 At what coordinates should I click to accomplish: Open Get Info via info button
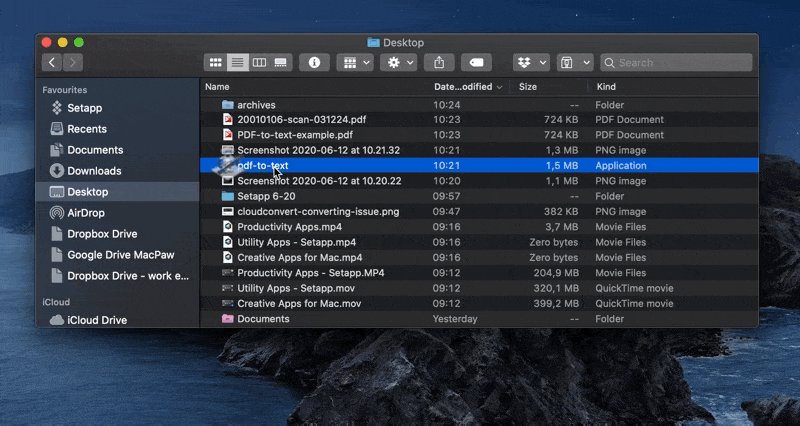314,63
